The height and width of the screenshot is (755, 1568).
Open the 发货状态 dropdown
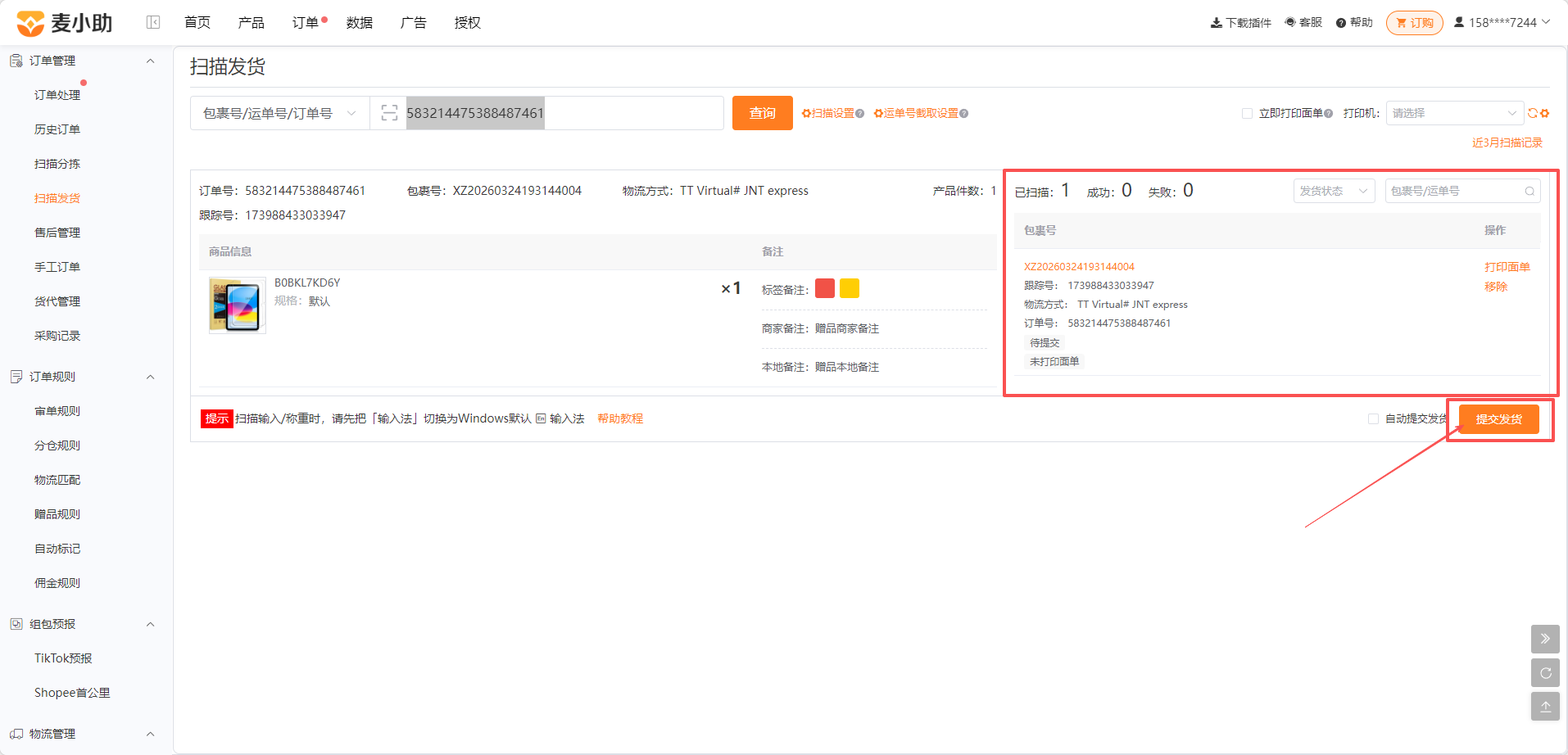pos(1335,191)
